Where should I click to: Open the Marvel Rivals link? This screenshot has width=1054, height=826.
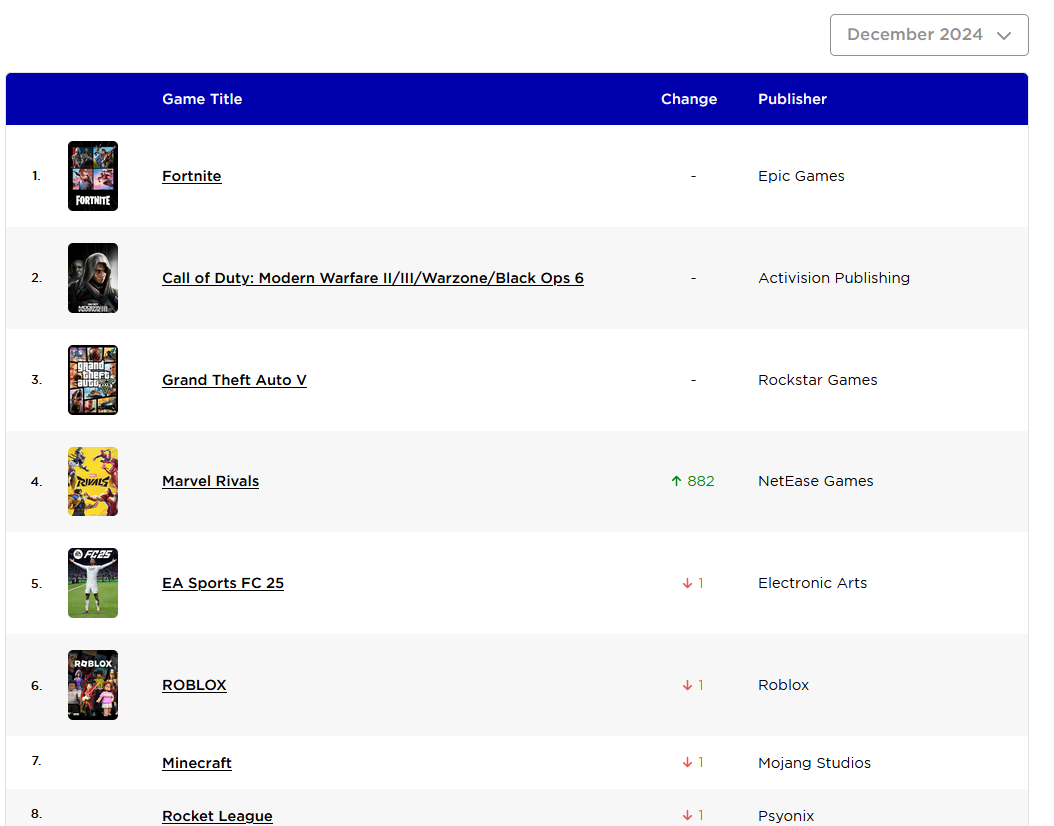click(210, 481)
